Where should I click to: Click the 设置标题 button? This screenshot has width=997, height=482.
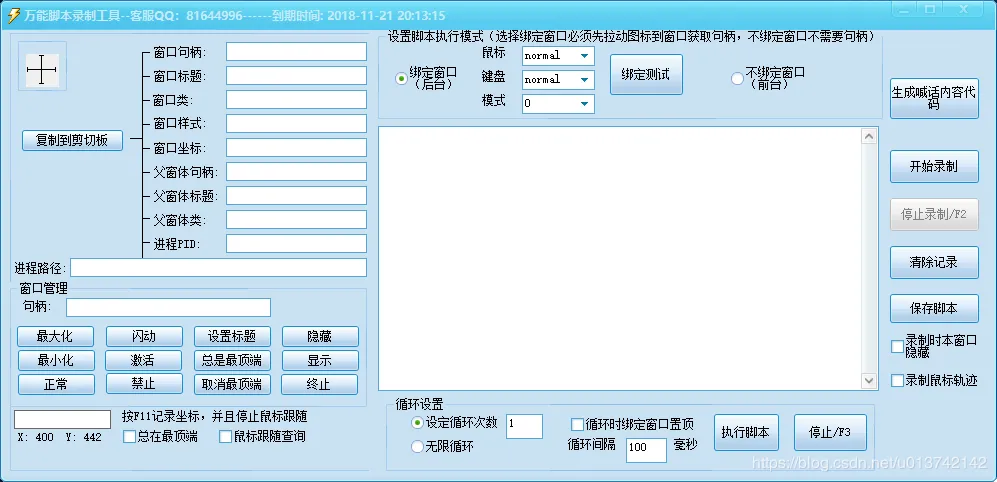[232, 336]
